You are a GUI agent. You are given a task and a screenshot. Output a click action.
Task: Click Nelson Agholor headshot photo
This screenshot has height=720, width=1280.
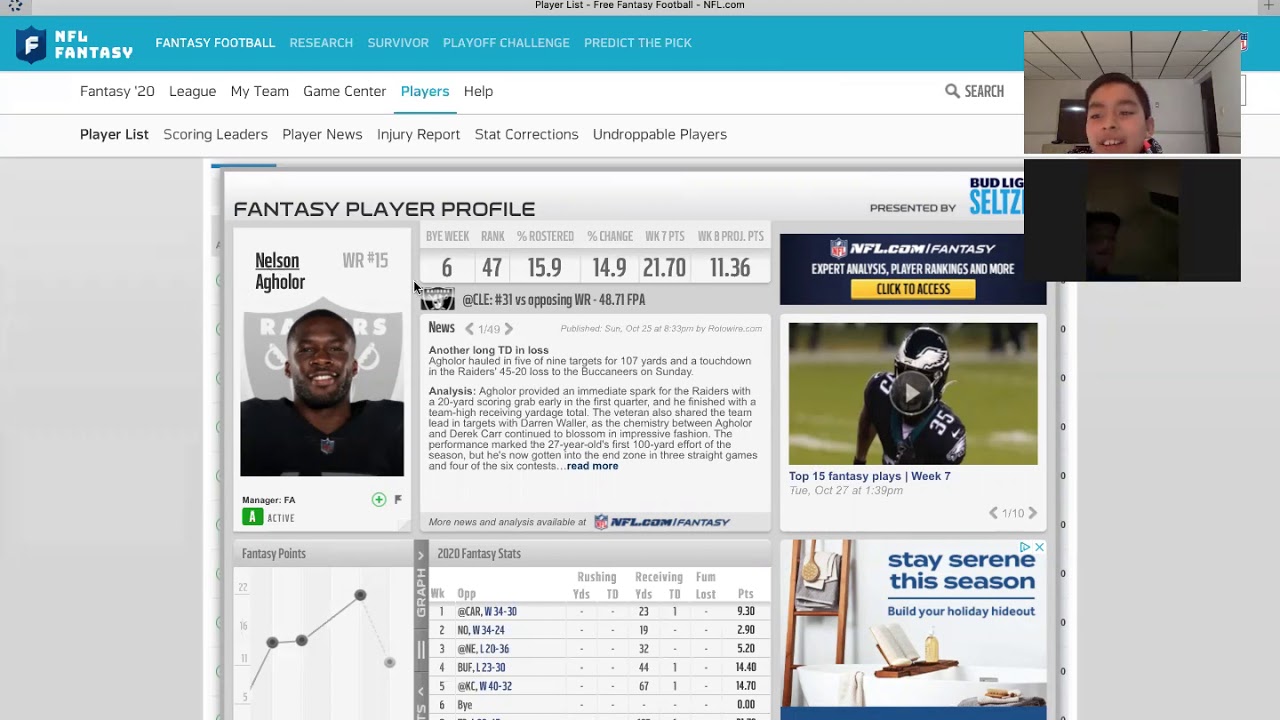(322, 392)
